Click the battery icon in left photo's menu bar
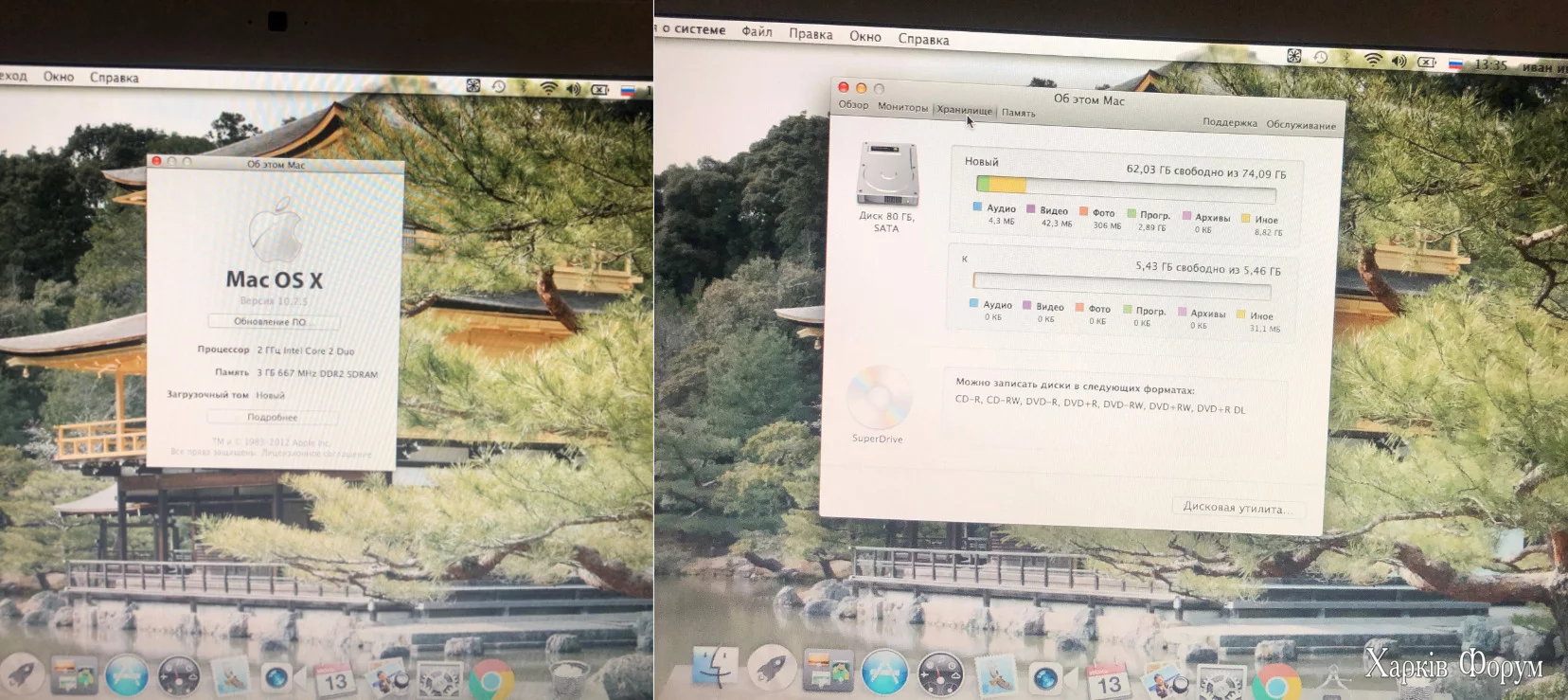 click(x=600, y=90)
